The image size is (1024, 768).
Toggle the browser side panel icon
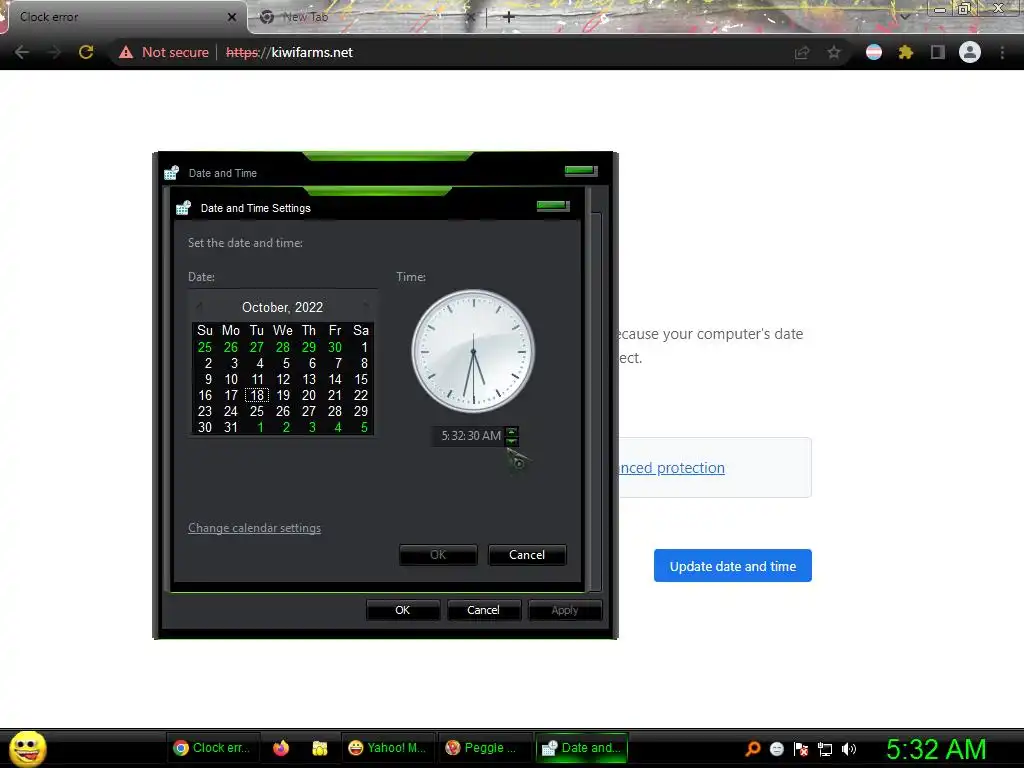point(937,52)
